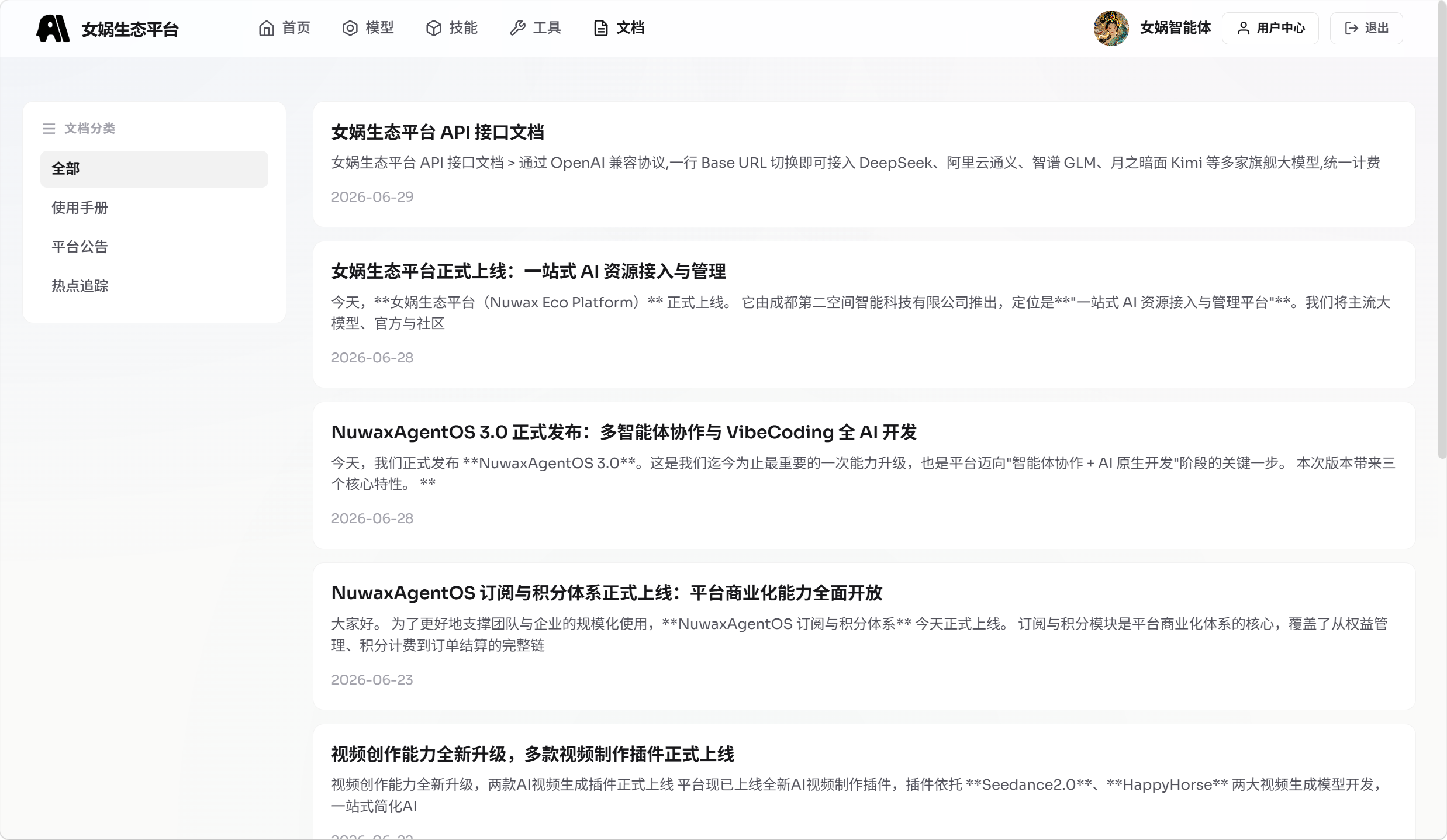Viewport: 1447px width, 840px height.
Task: Open the 模型 nav item
Action: tap(368, 28)
